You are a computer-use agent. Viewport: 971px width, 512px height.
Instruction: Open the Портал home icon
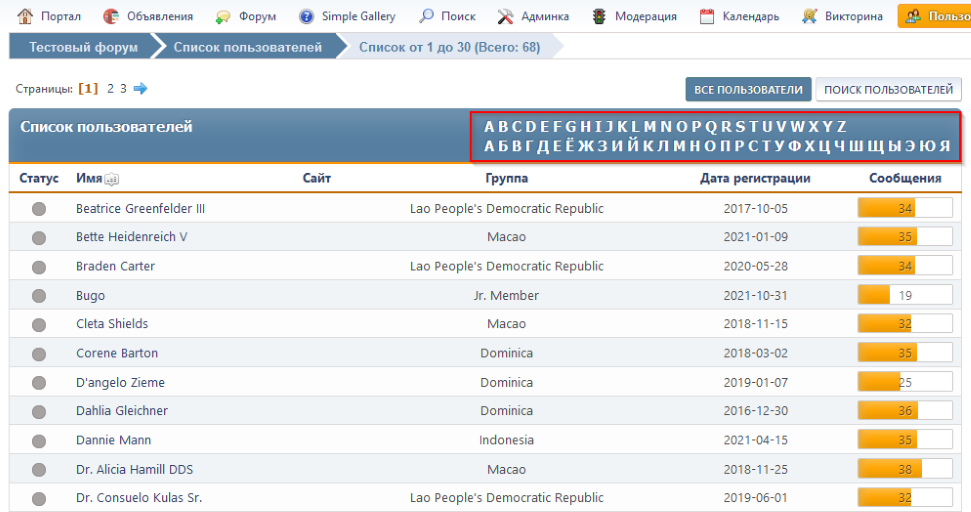pyautogui.click(x=25, y=16)
